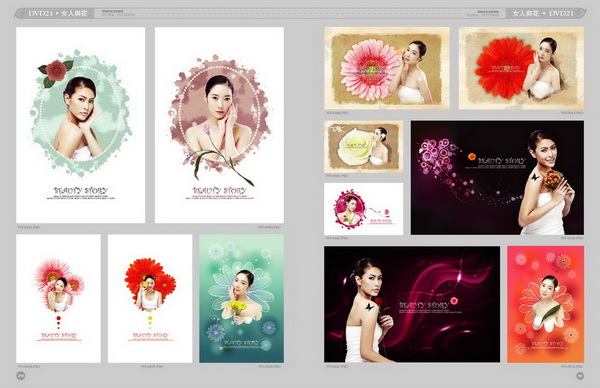Open the pink gerbera beige landscape thumbnail
This screenshot has width=600, height=388.
pyautogui.click(x=387, y=68)
